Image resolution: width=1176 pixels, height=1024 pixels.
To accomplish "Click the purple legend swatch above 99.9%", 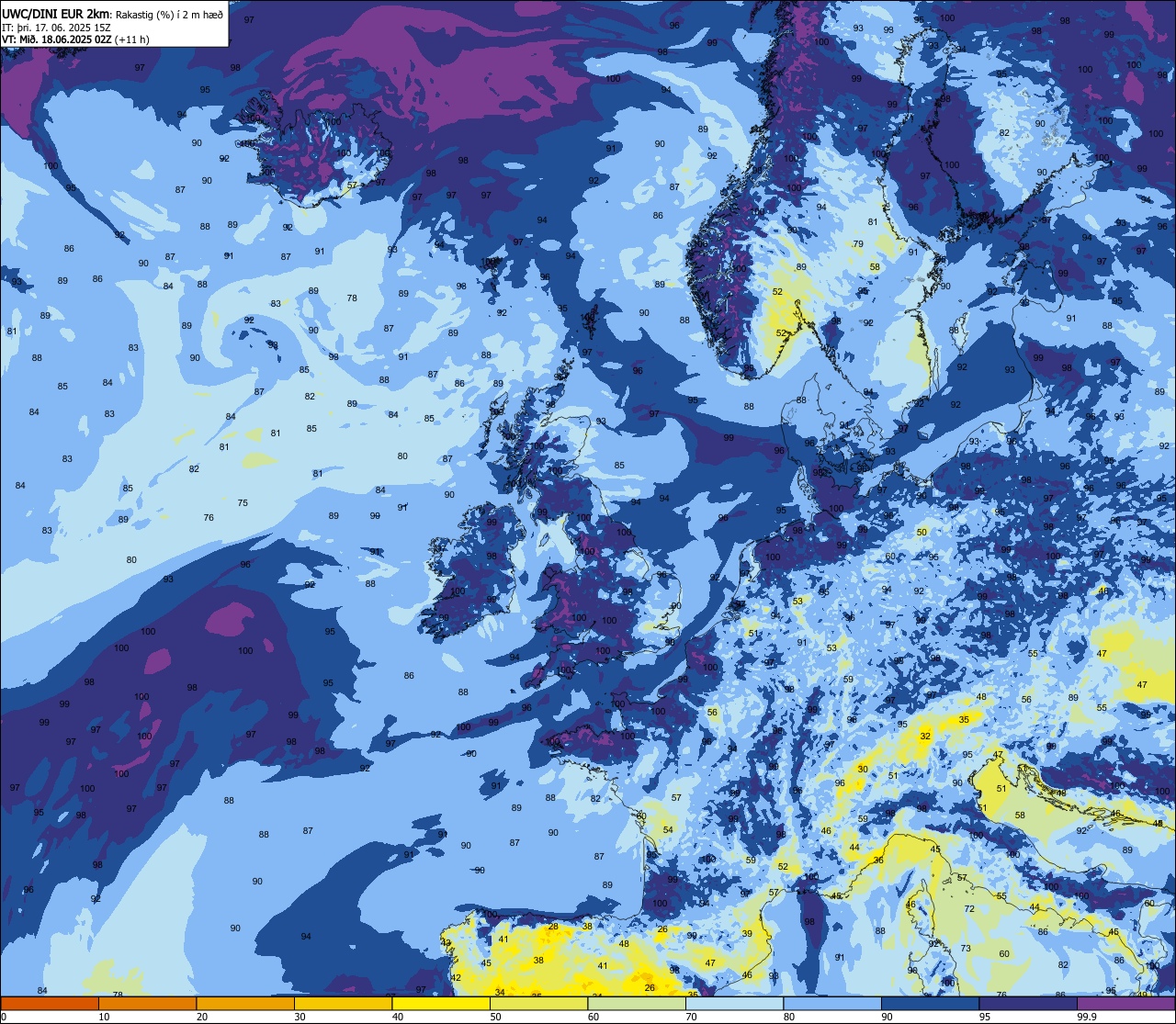I will (x=1125, y=1004).
